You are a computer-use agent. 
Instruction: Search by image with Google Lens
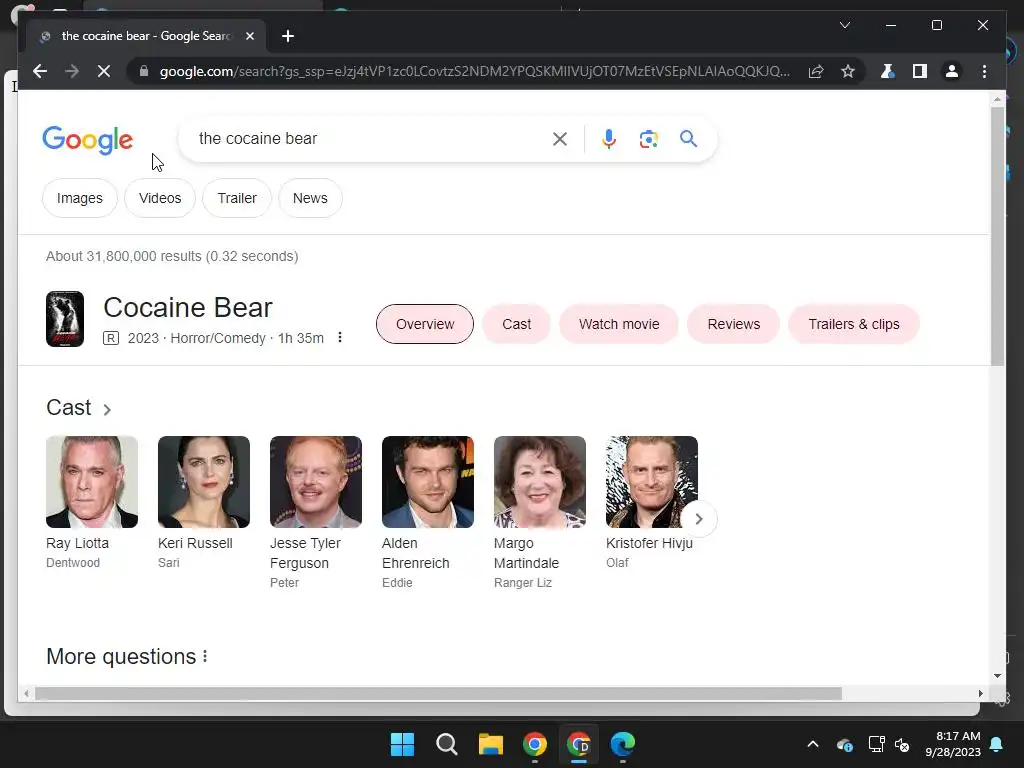click(648, 138)
